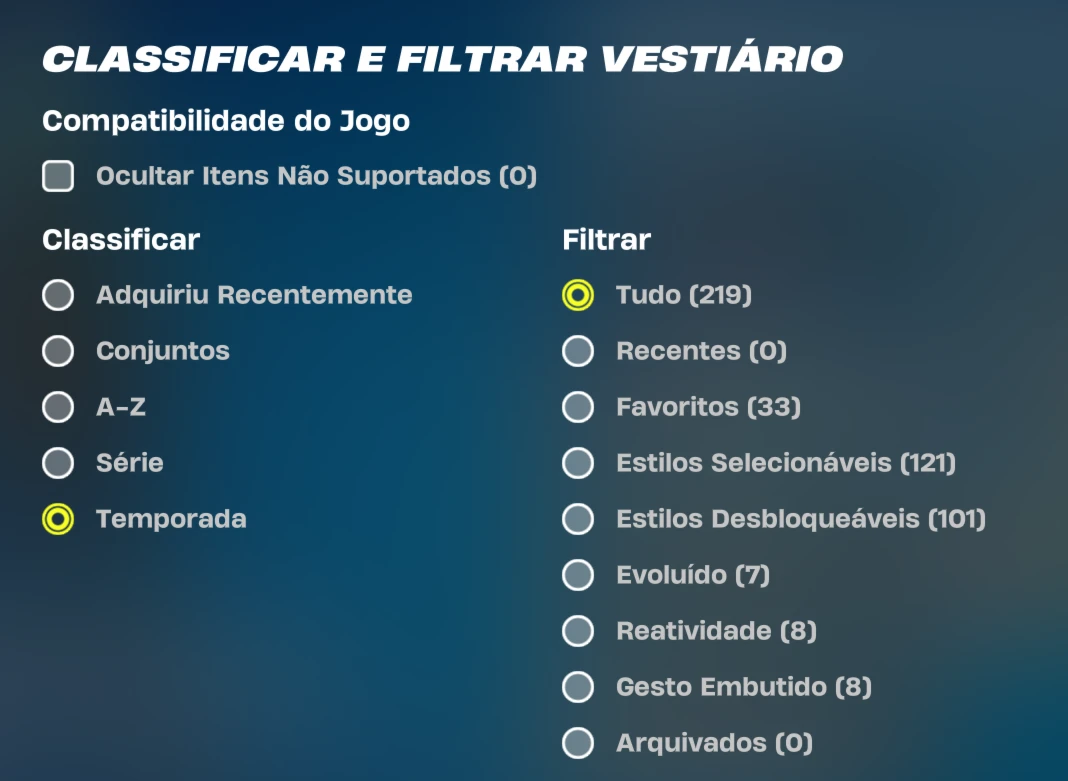Show only Favoritos (33)
This screenshot has height=781, width=1068.
click(x=578, y=408)
